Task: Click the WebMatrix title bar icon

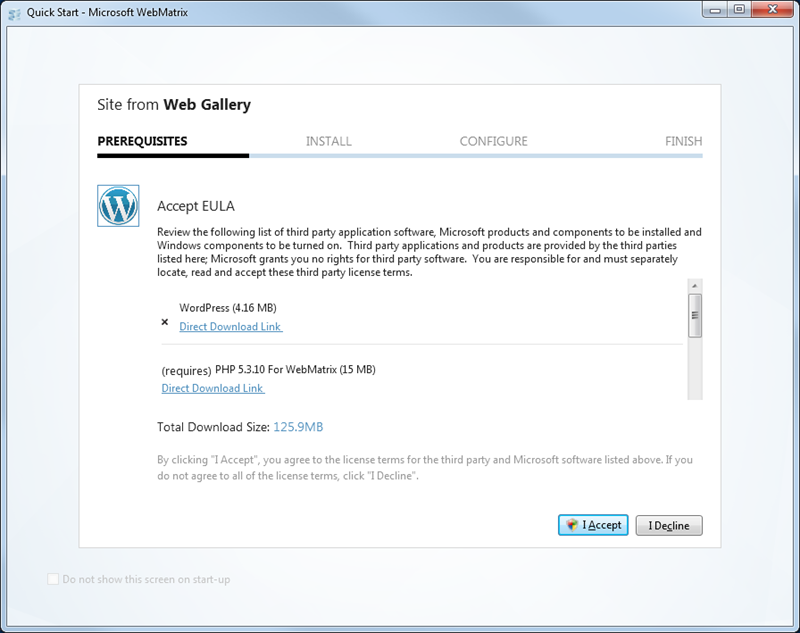Action: [14, 13]
